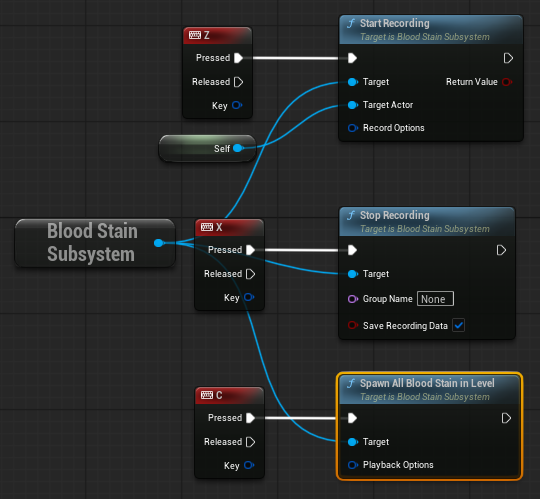This screenshot has height=499, width=540.
Task: Click the X key node Pressed exec pin
Action: tap(250, 250)
